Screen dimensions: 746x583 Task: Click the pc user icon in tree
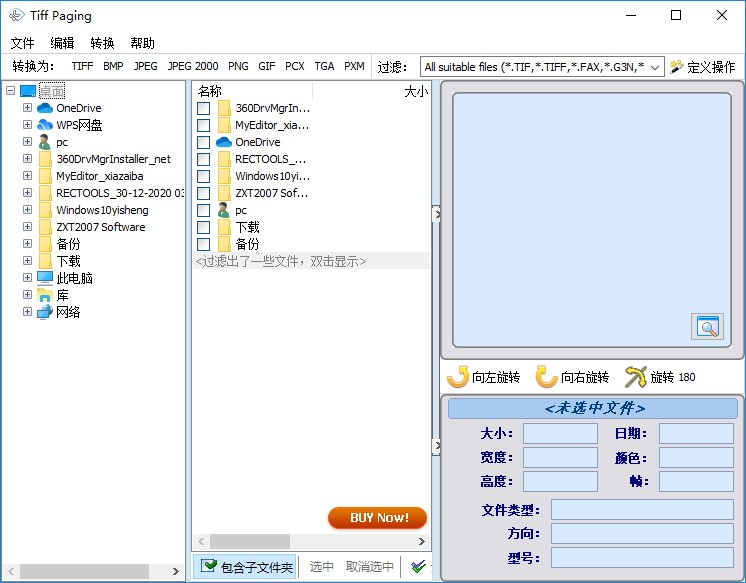click(x=45, y=142)
